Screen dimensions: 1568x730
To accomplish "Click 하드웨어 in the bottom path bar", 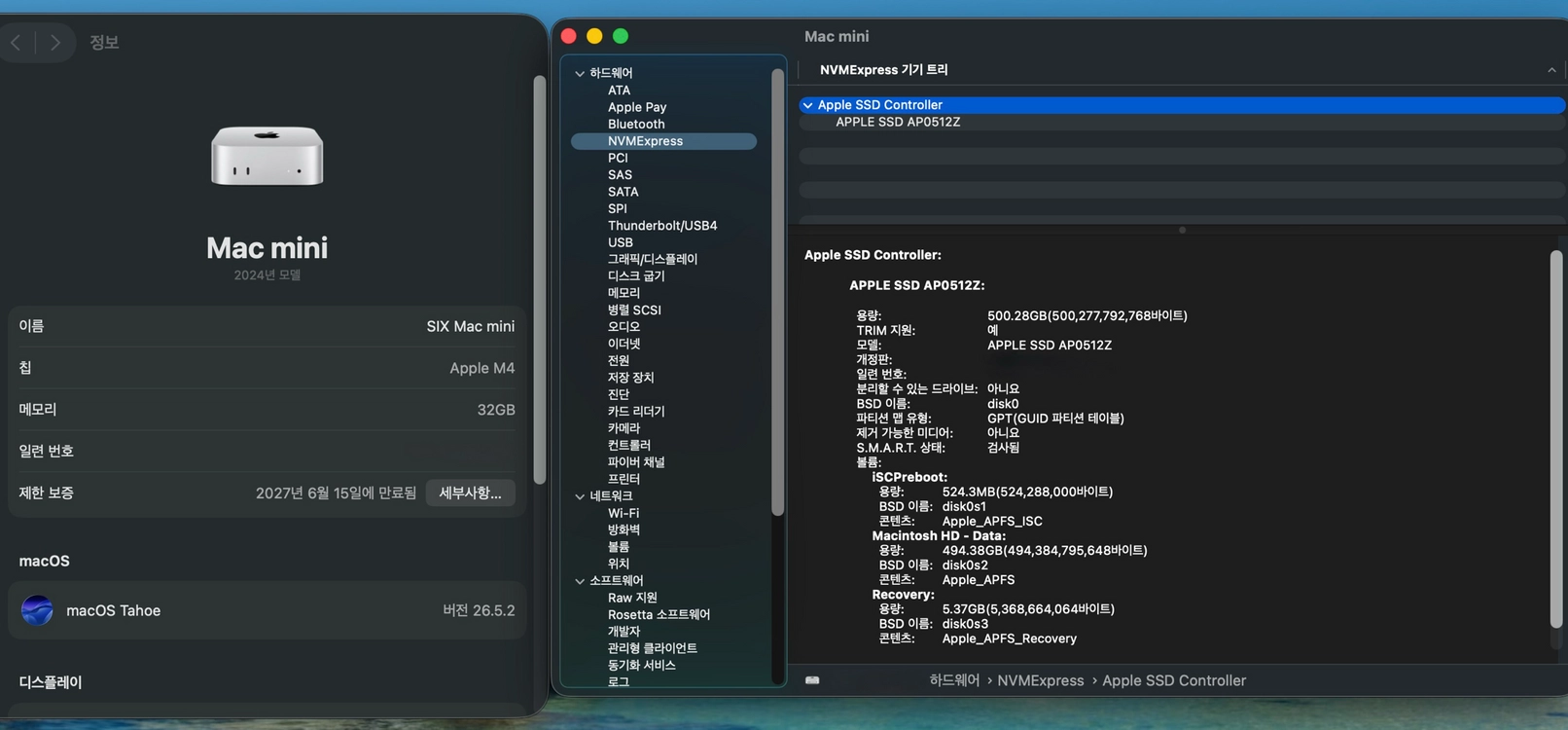I will tap(954, 680).
